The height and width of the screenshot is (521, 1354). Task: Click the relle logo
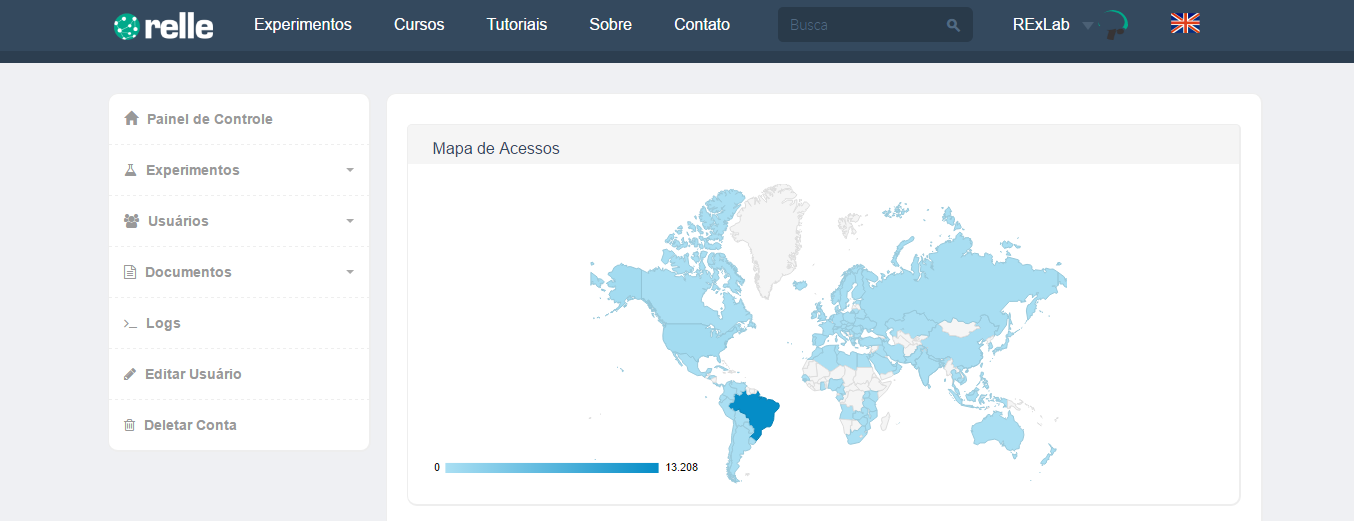coord(164,26)
